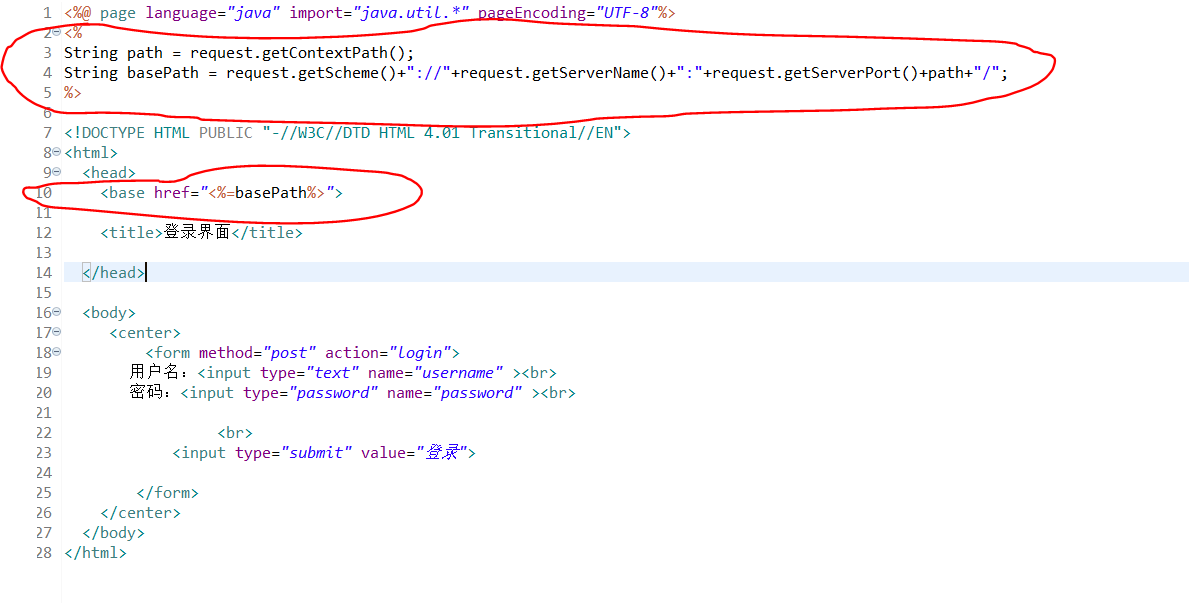Click the type "password" value on line 20

tap(333, 393)
